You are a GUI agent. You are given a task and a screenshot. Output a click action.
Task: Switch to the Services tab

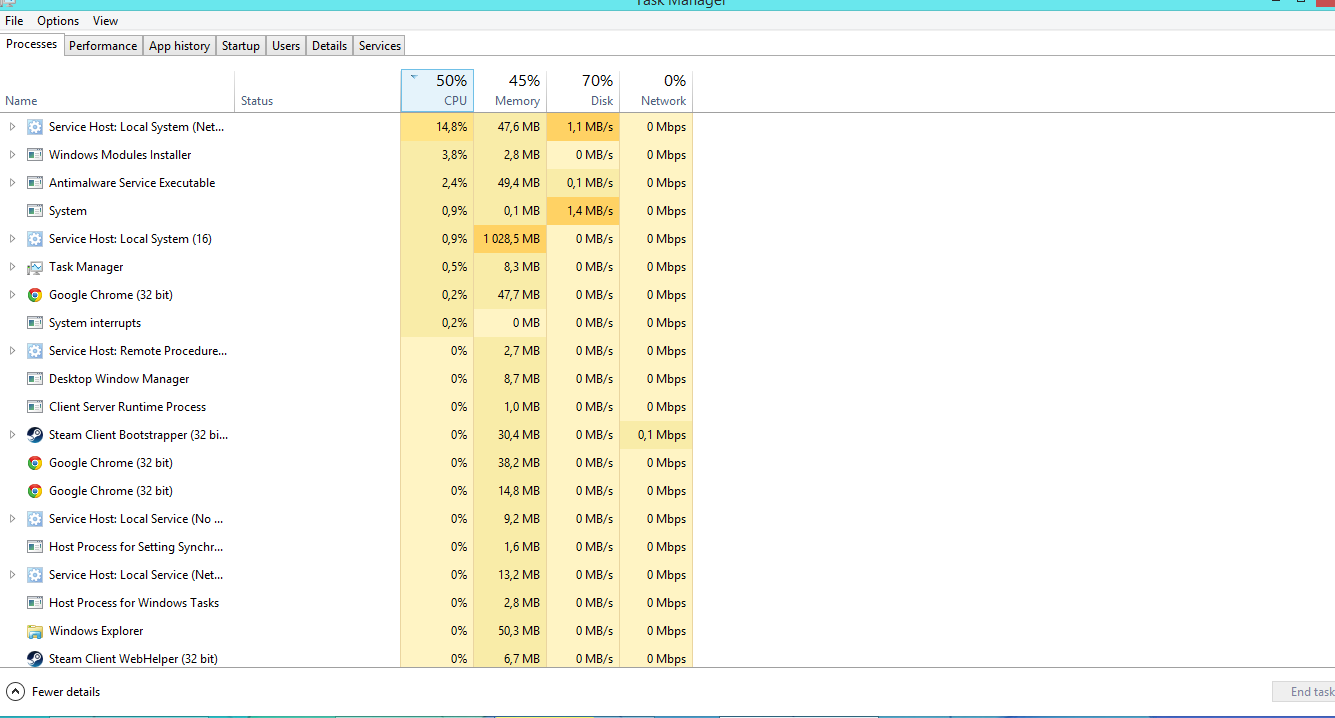pos(380,46)
